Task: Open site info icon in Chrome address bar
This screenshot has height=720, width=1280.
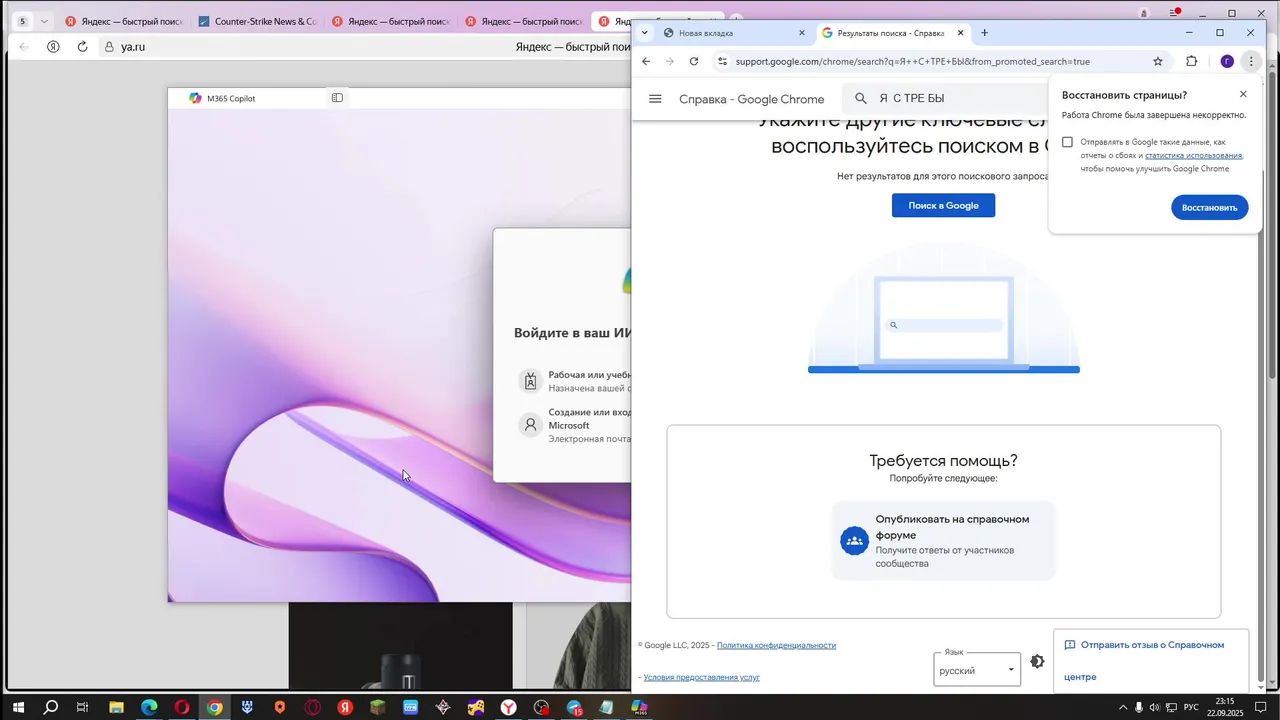Action: (722, 61)
